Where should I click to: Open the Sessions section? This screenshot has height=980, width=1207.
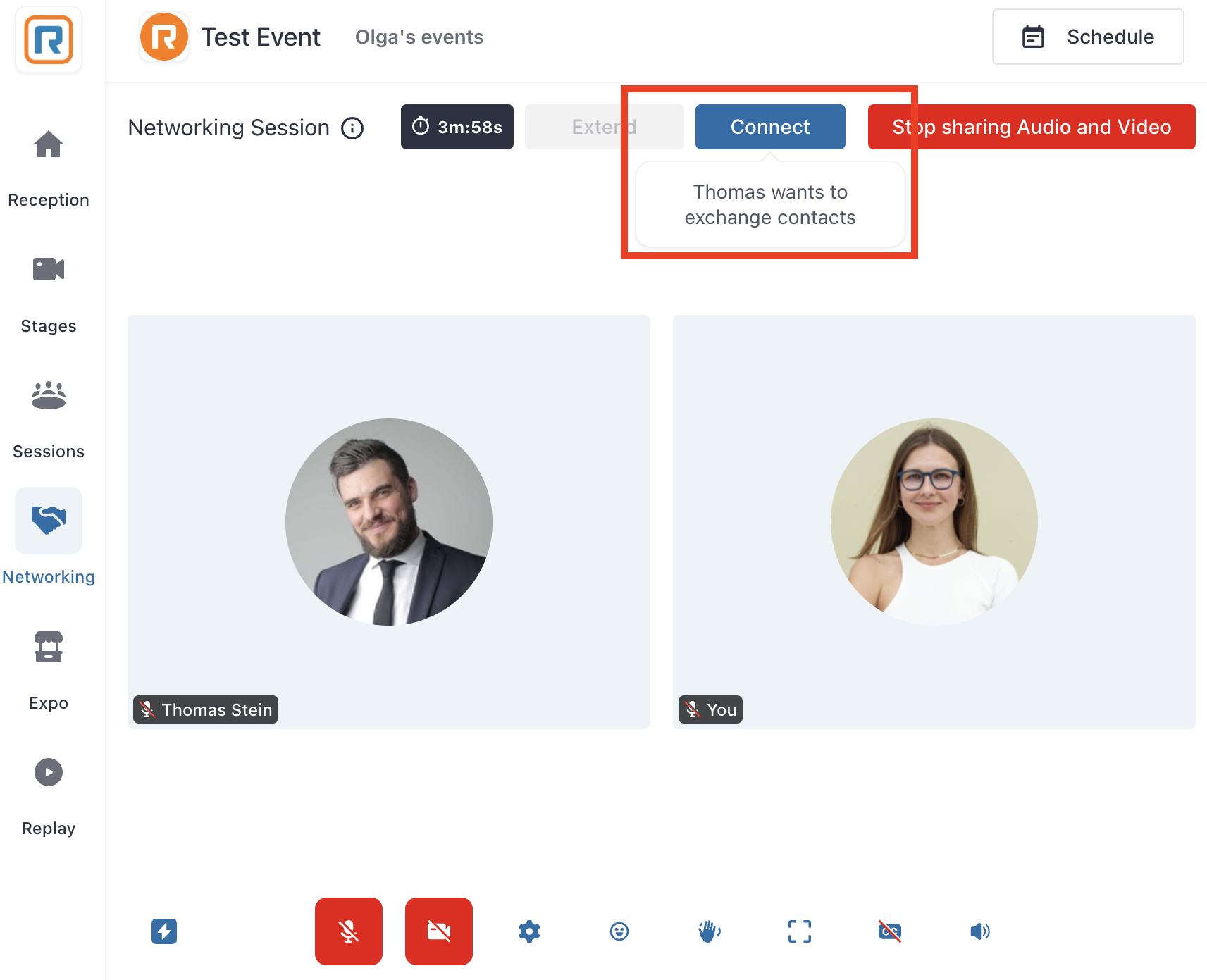coord(49,421)
